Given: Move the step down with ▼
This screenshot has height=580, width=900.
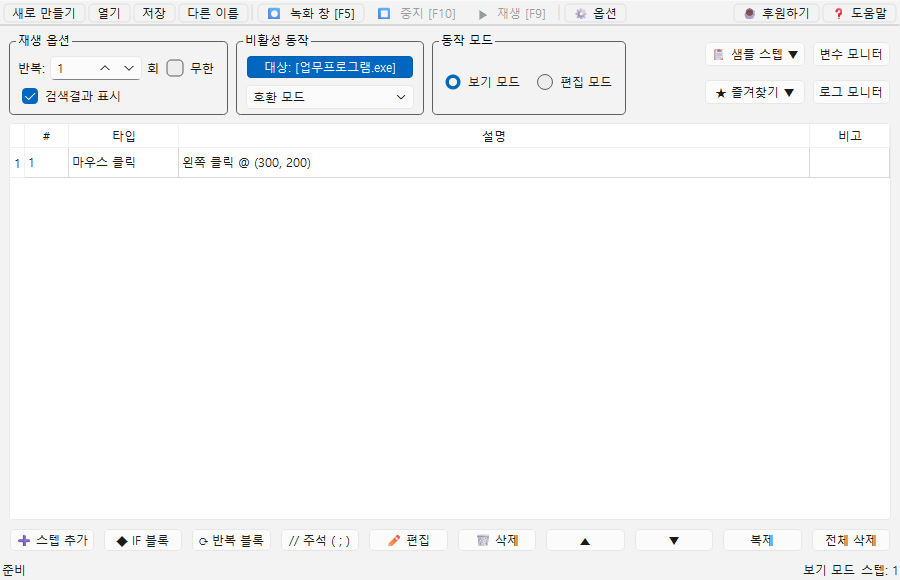Looking at the screenshot, I should pos(674,540).
